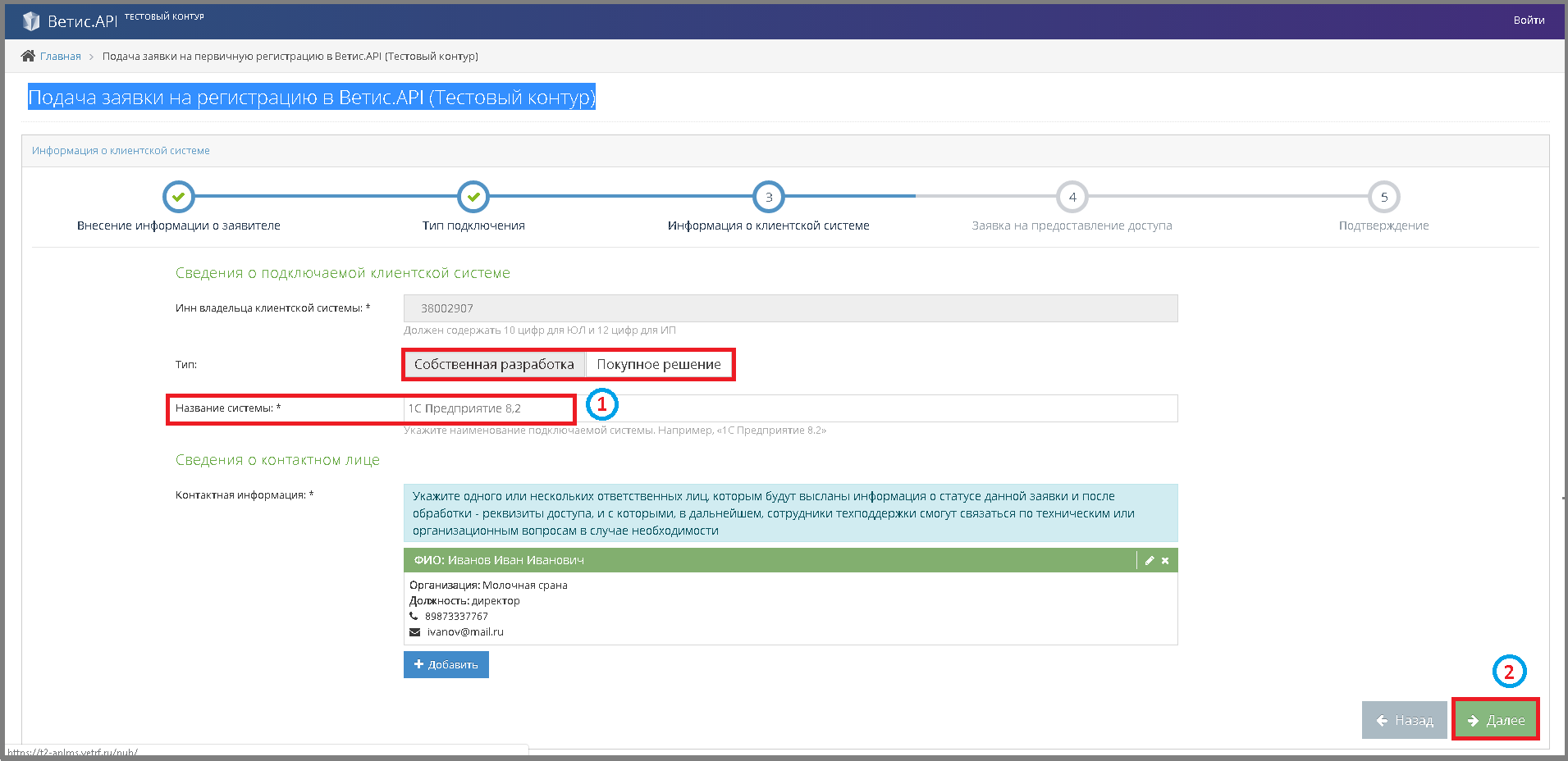
Task: Click the Далее button
Action: [x=1496, y=721]
